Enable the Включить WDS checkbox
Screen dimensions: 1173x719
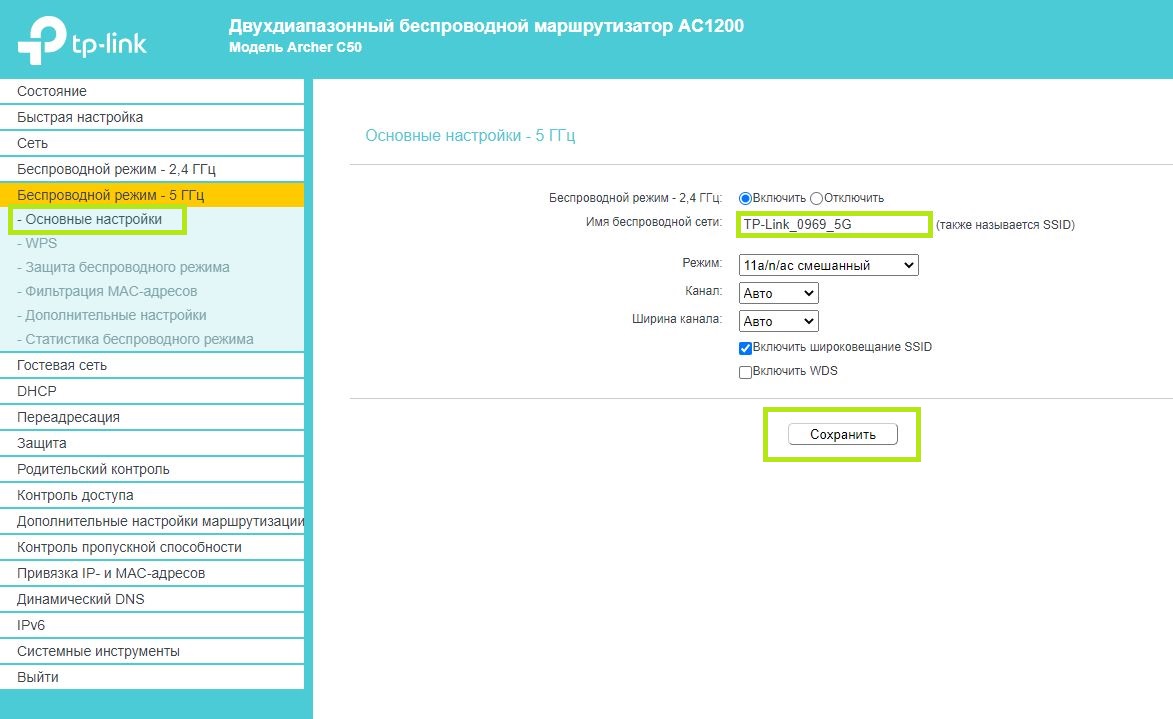click(745, 372)
